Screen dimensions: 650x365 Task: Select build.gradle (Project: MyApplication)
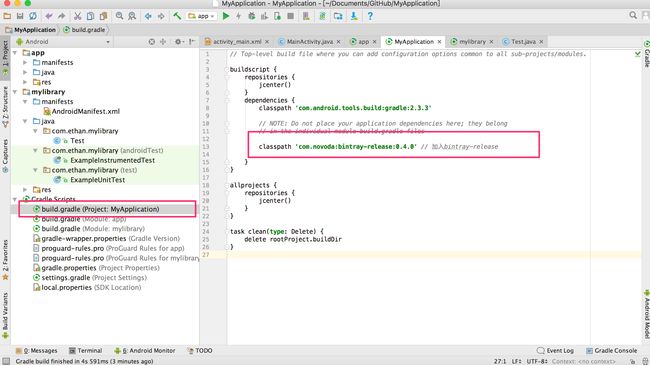[96, 209]
